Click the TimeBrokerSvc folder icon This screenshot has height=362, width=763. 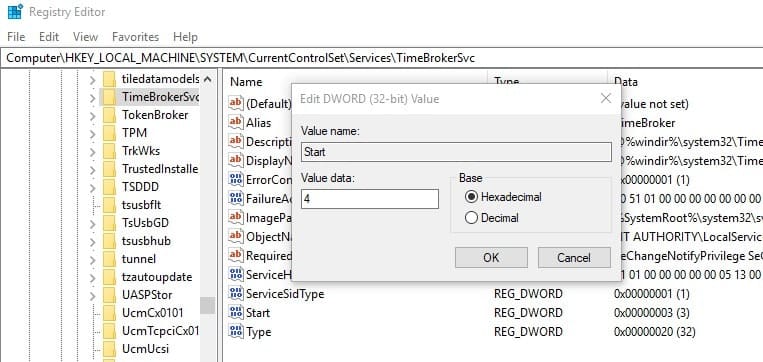pos(109,97)
